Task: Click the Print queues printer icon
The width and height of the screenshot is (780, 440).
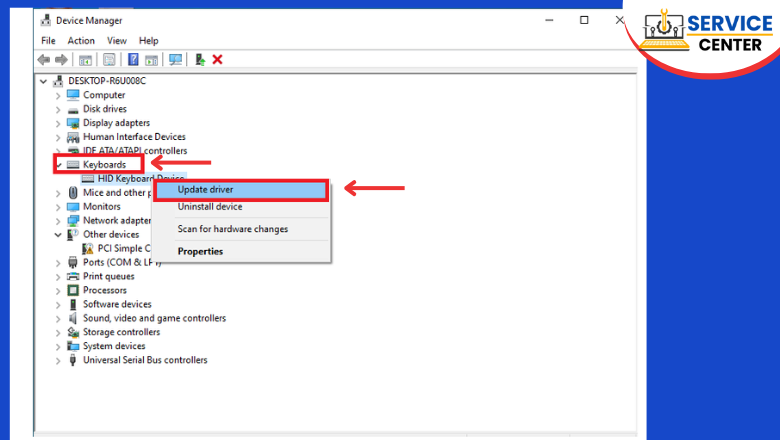Action: click(73, 276)
